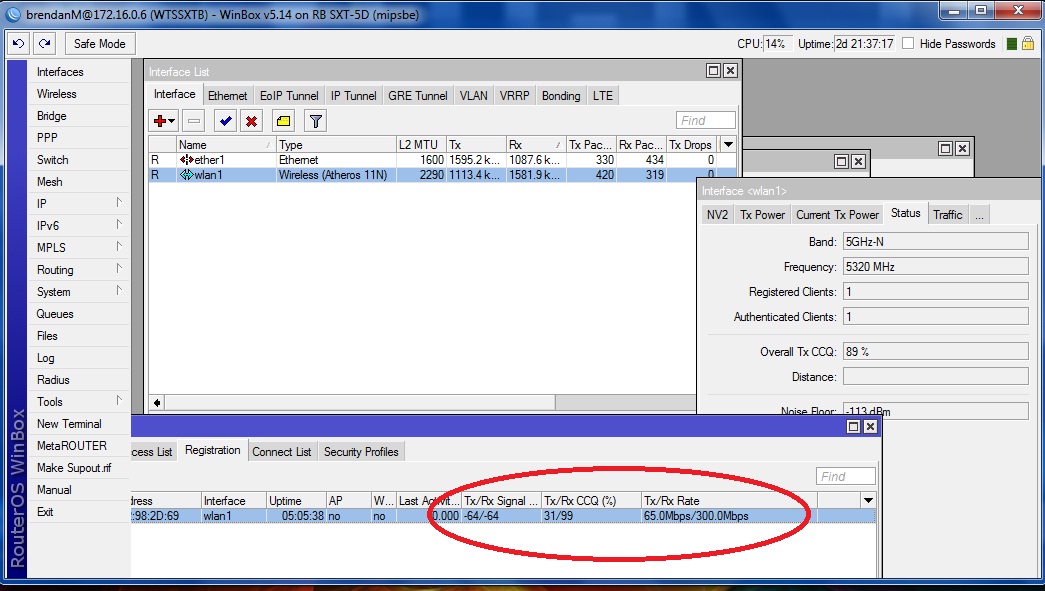Click Exit in the sidebar
This screenshot has height=591, width=1045.
[45, 512]
